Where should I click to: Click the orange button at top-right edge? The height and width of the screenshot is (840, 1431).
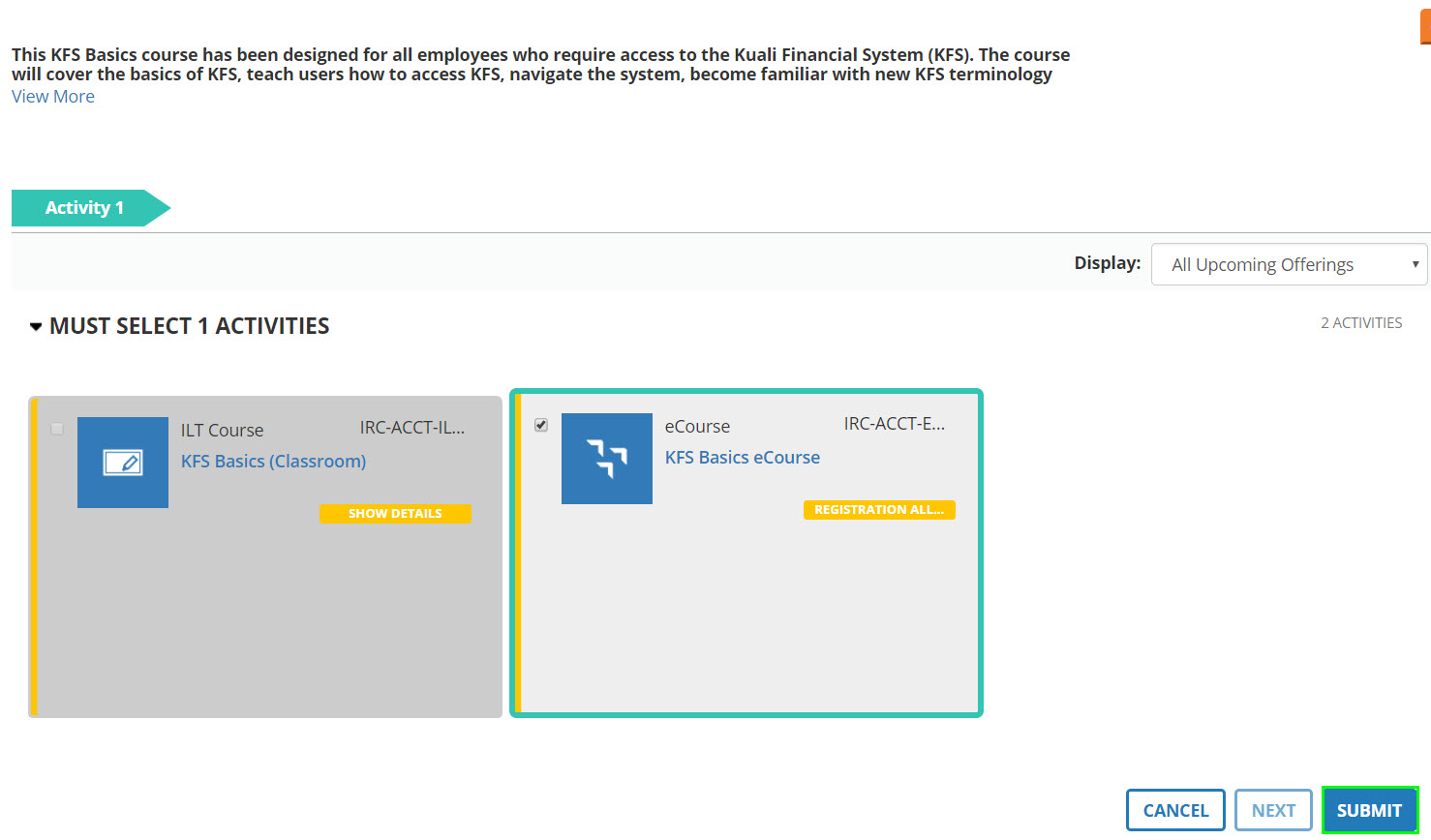1425,27
